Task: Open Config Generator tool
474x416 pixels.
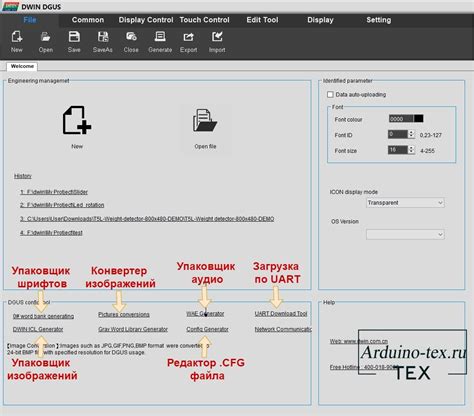Action: [x=207, y=329]
